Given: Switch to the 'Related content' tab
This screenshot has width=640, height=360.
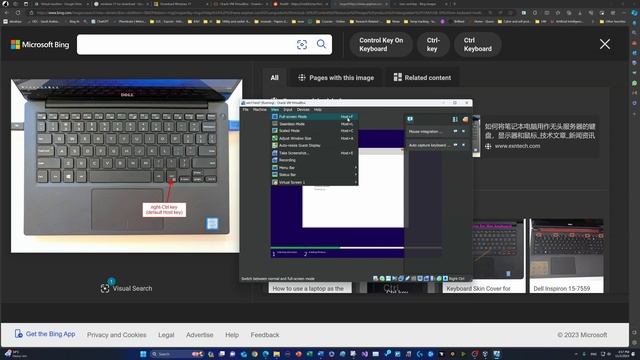Looking at the screenshot, I should click(x=422, y=78).
